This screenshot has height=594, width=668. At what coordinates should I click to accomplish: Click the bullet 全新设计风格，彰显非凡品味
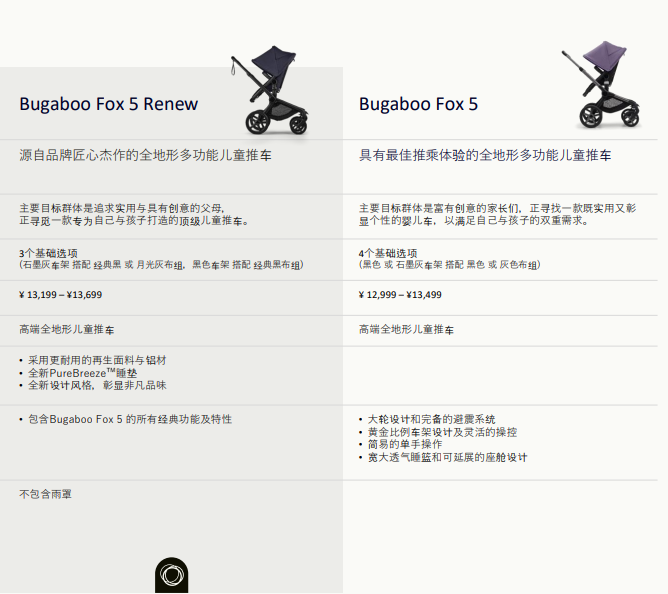pos(97,386)
